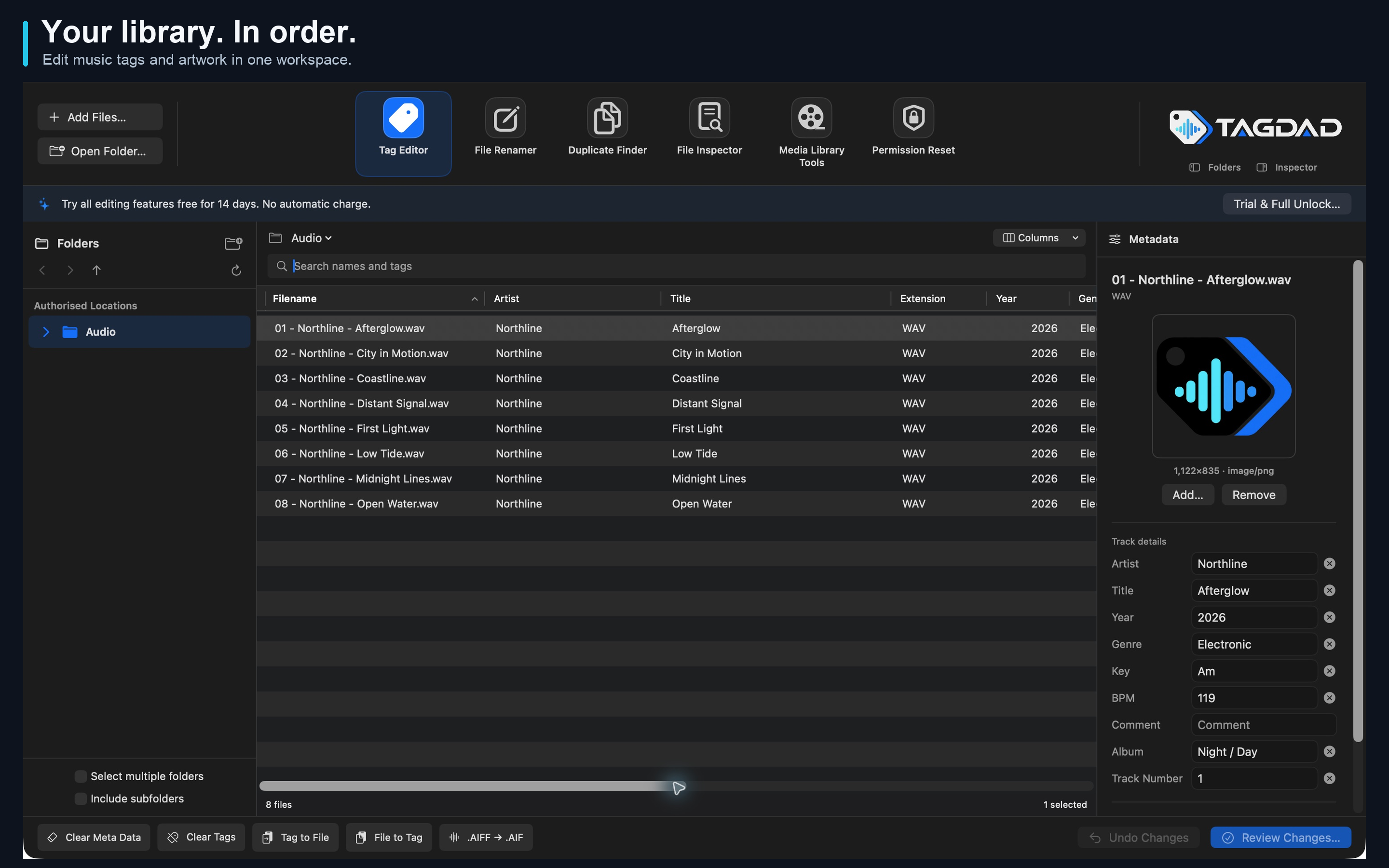Open Media Library Tools
Image resolution: width=1389 pixels, height=868 pixels.
pyautogui.click(x=811, y=133)
